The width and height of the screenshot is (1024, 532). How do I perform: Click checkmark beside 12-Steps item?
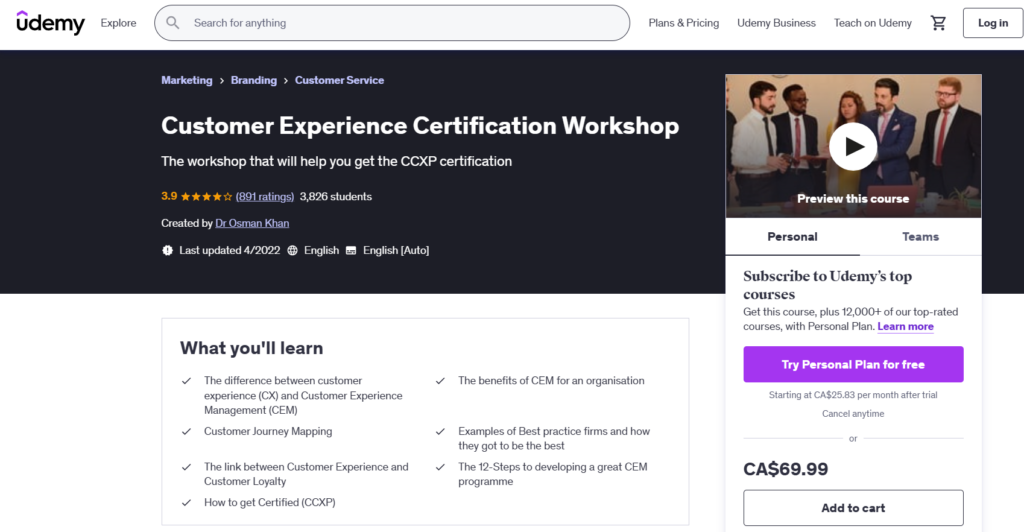(x=440, y=467)
